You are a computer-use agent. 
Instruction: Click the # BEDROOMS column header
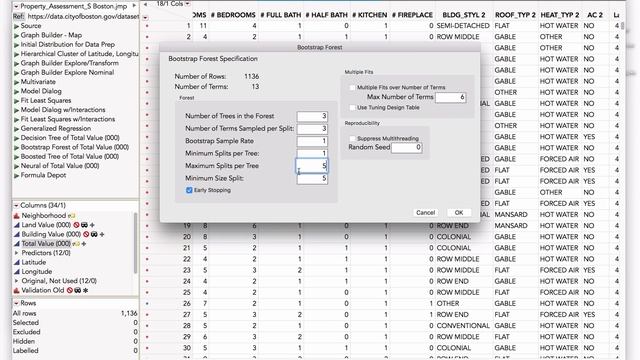233,15
